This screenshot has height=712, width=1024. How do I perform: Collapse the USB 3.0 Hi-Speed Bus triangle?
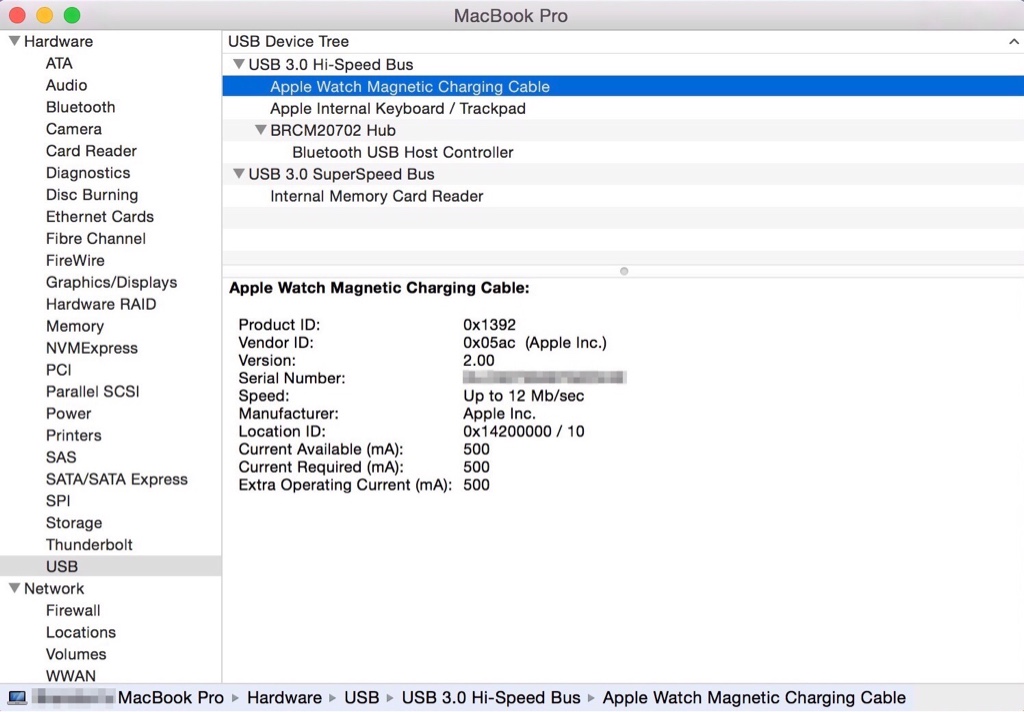click(x=238, y=65)
